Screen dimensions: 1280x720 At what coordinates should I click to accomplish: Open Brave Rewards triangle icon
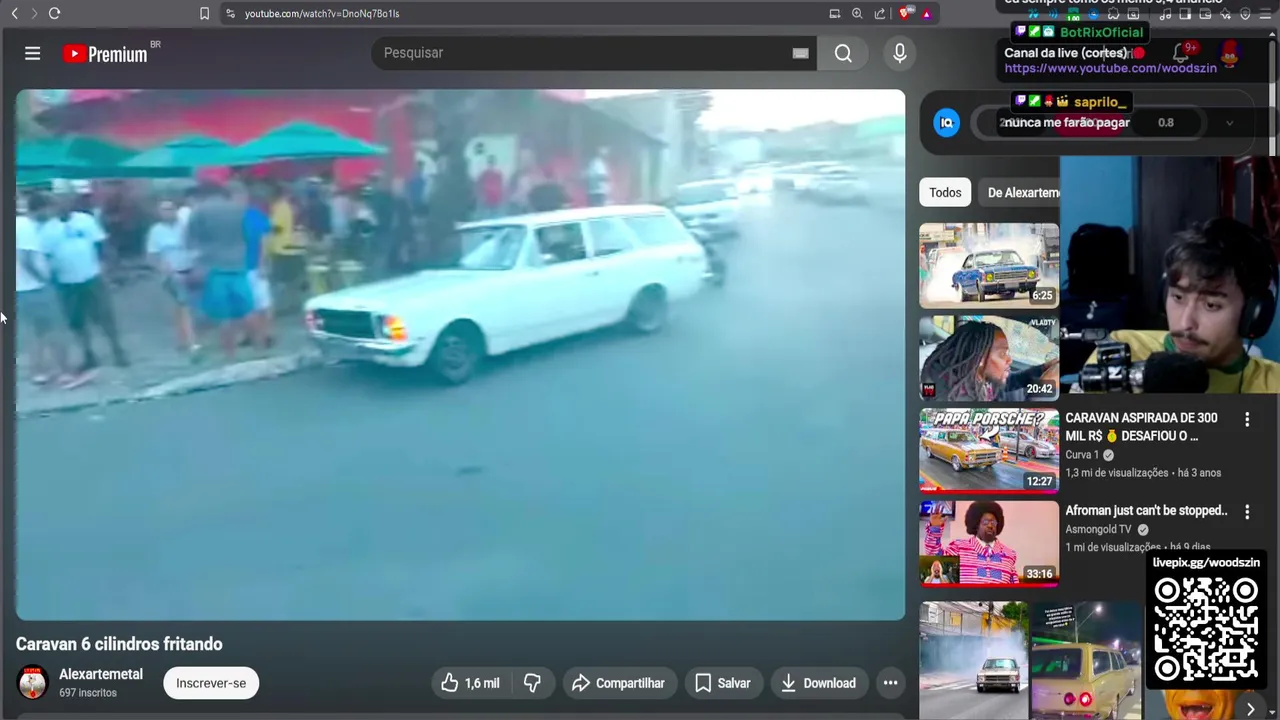pos(926,13)
